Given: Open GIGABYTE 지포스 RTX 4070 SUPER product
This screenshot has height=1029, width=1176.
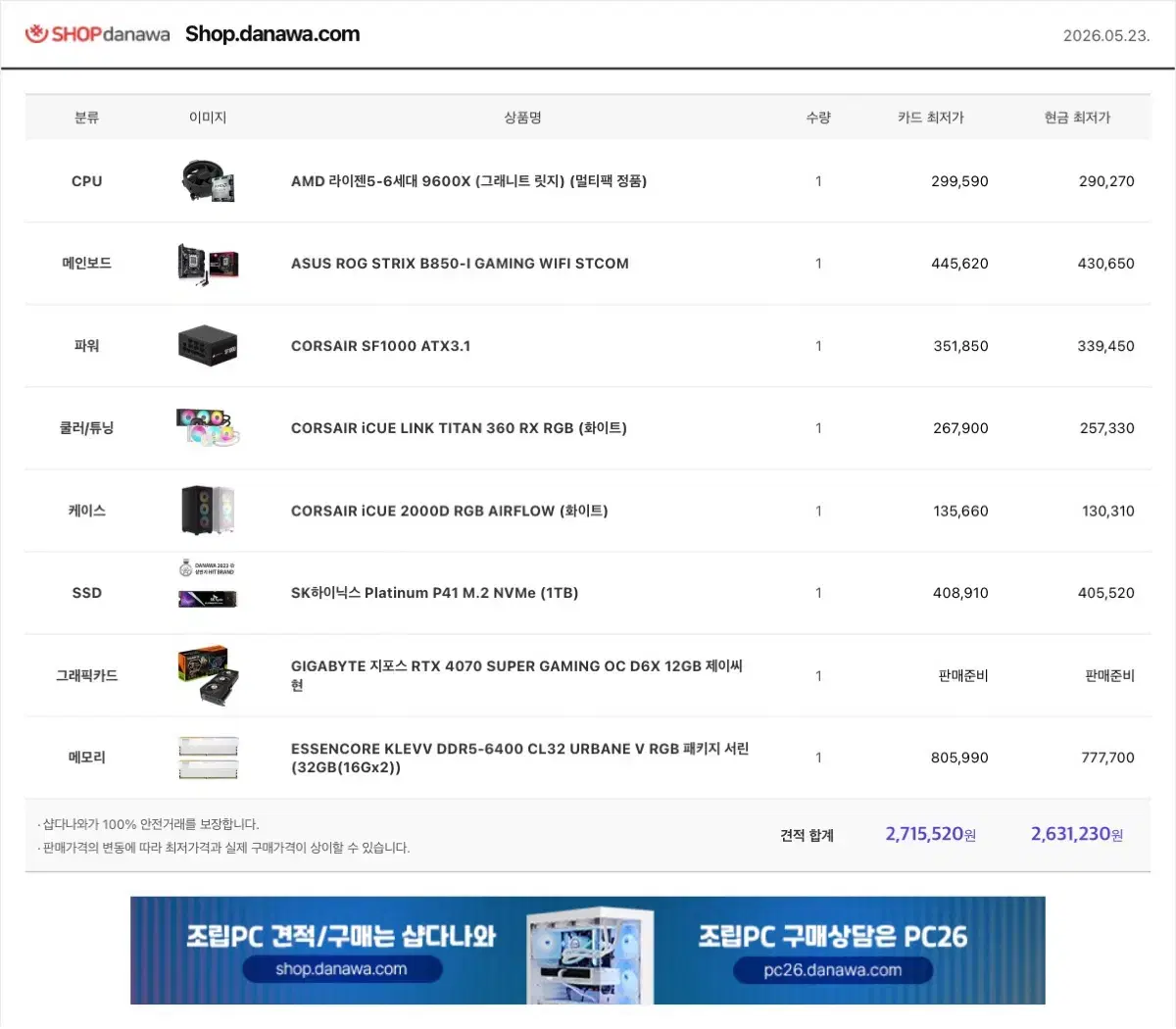Looking at the screenshot, I should coord(516,675).
